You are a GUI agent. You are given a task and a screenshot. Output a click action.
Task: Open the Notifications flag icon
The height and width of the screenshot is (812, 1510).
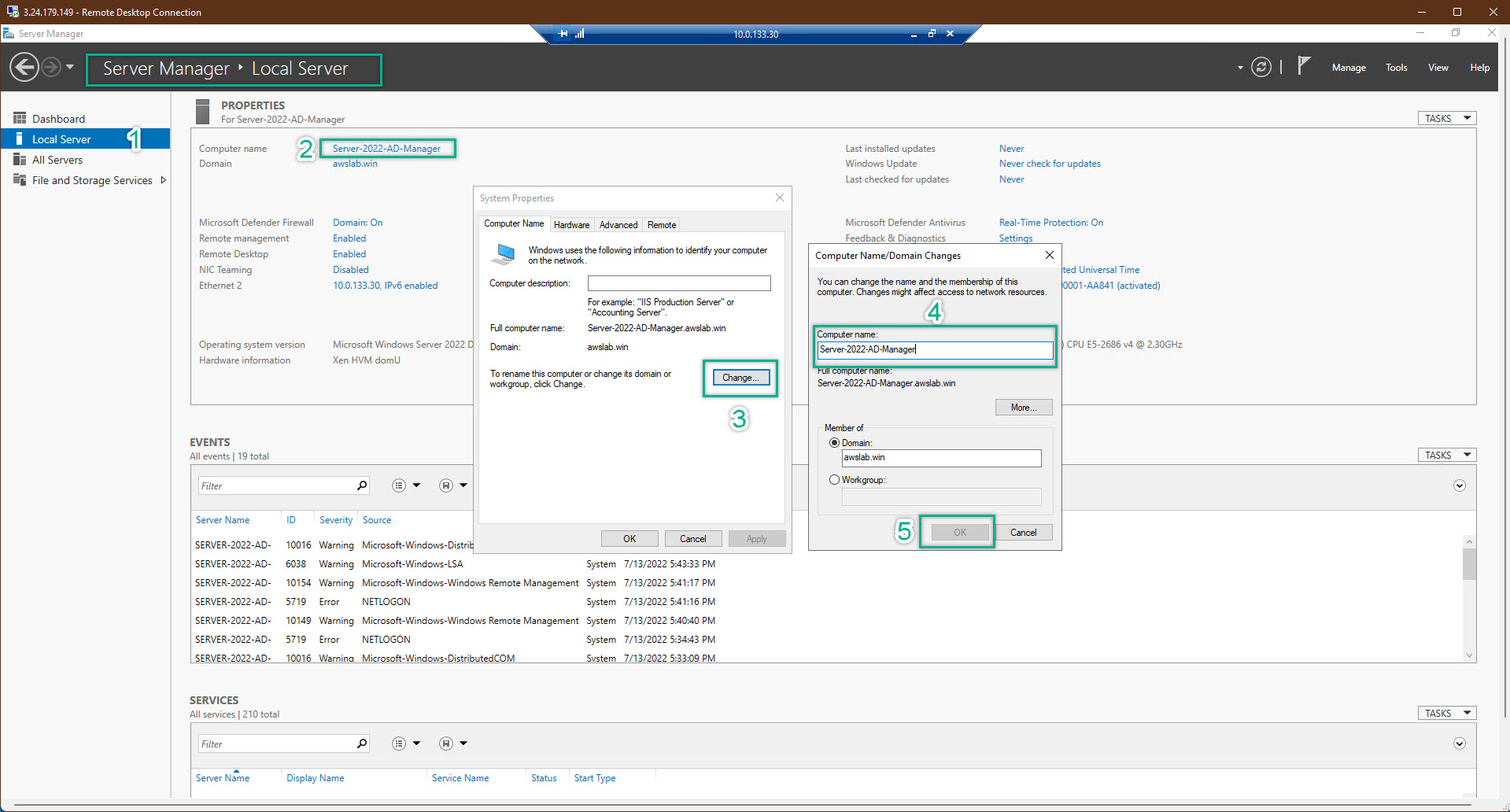1304,66
